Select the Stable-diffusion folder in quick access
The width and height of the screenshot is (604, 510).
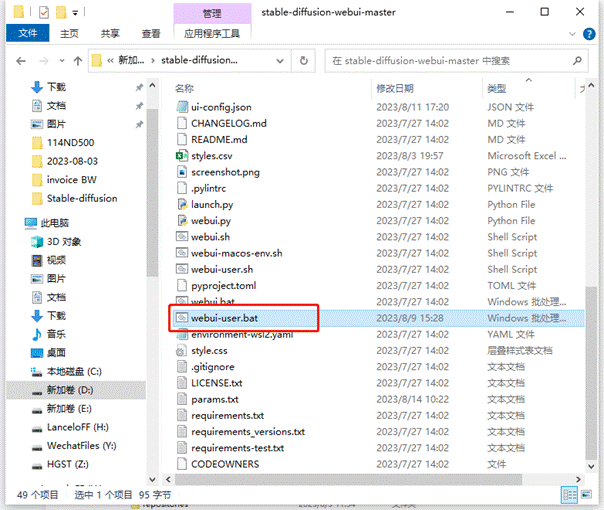pos(81,198)
